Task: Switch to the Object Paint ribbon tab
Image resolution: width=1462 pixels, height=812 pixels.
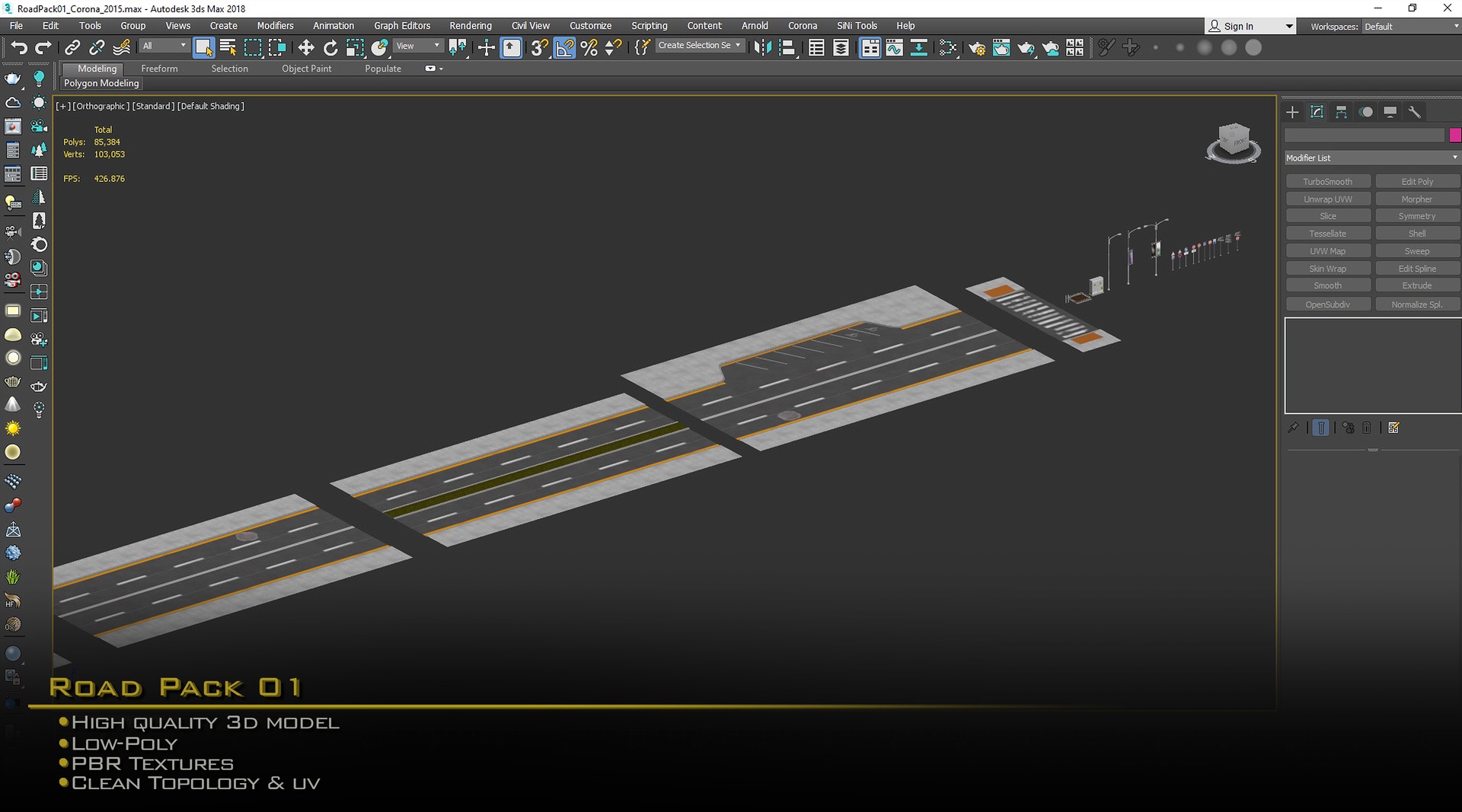Action: point(306,68)
